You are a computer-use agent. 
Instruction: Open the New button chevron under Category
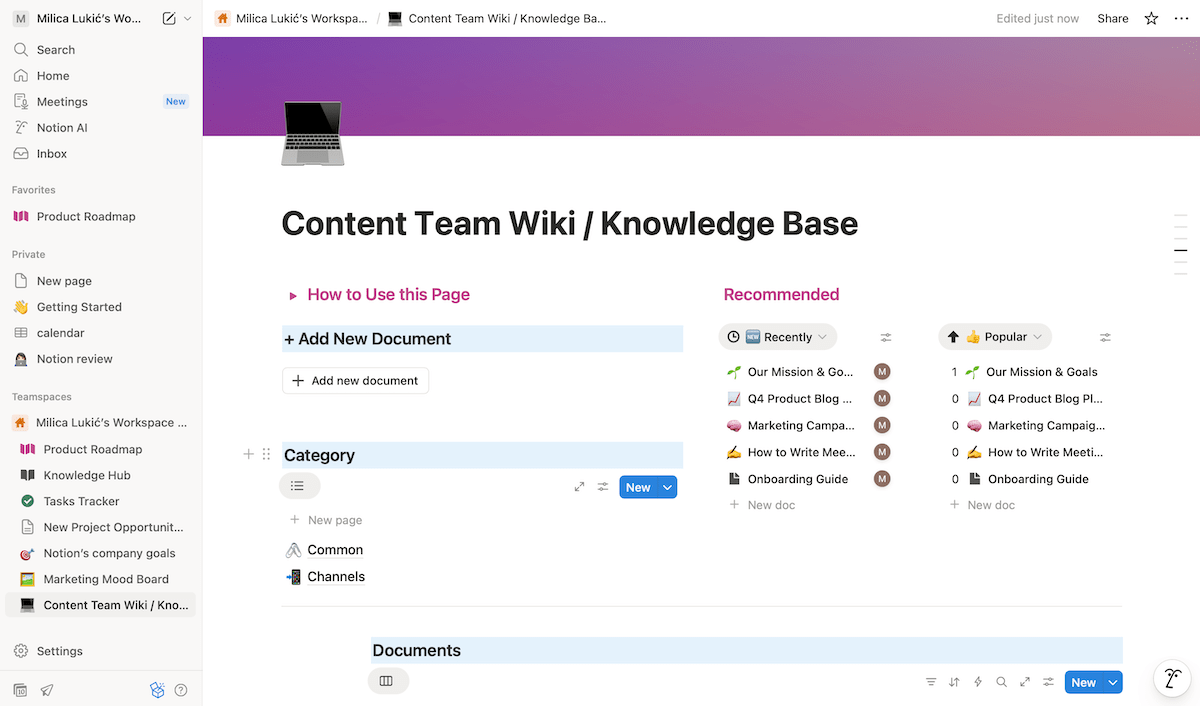[x=665, y=487]
